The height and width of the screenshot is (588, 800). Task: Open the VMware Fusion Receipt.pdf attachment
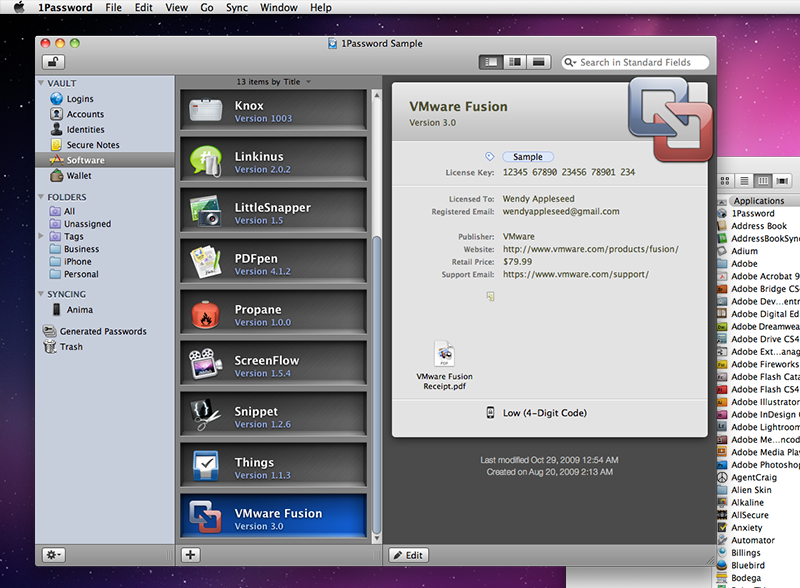point(444,365)
